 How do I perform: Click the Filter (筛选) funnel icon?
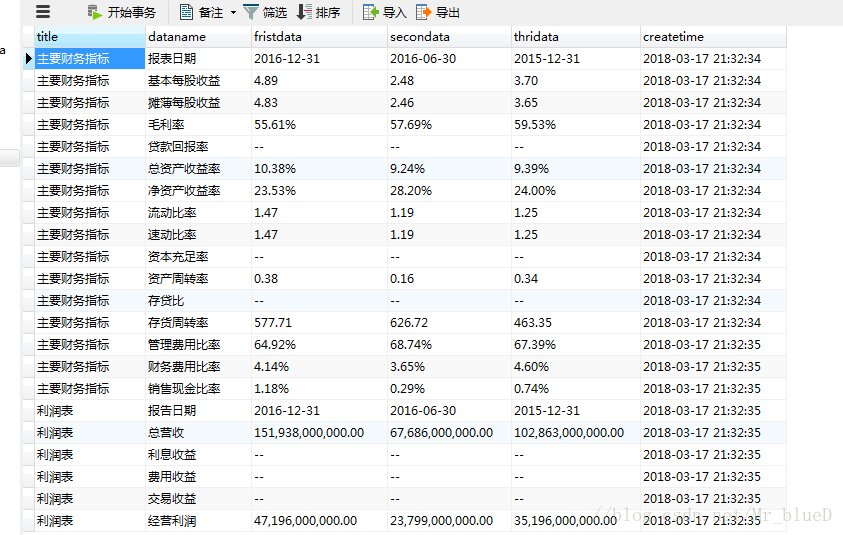pos(251,12)
